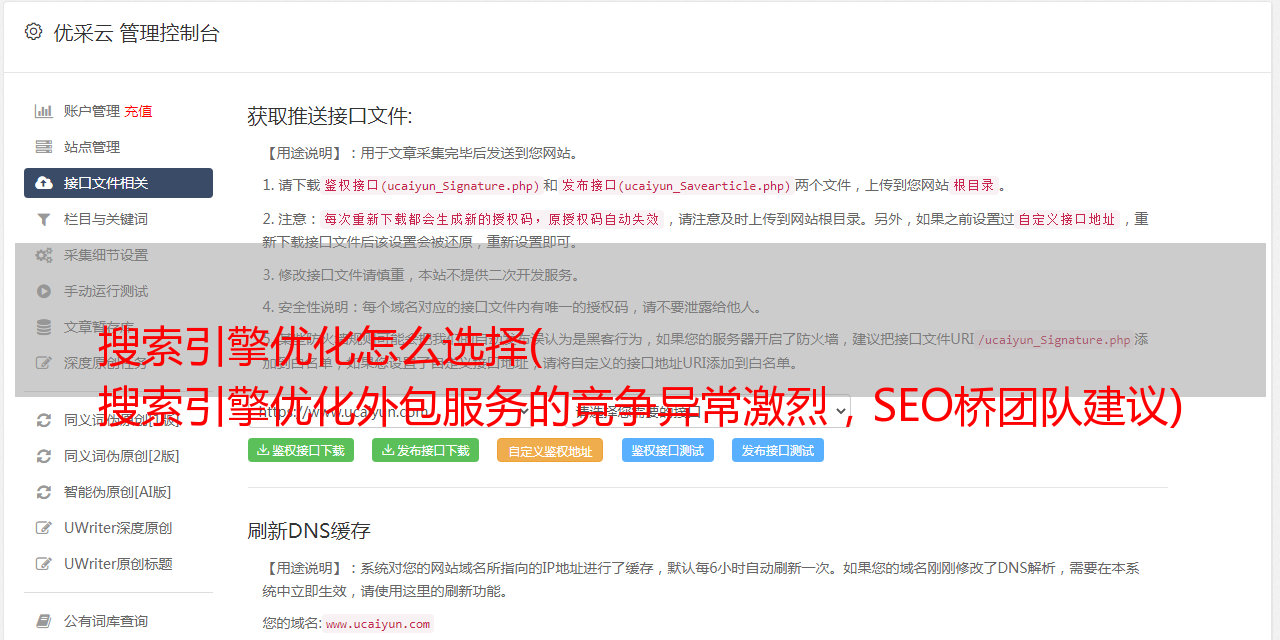1280x640 pixels.
Task: Click the edit icon for UWriter深度原创
Action: click(44, 528)
